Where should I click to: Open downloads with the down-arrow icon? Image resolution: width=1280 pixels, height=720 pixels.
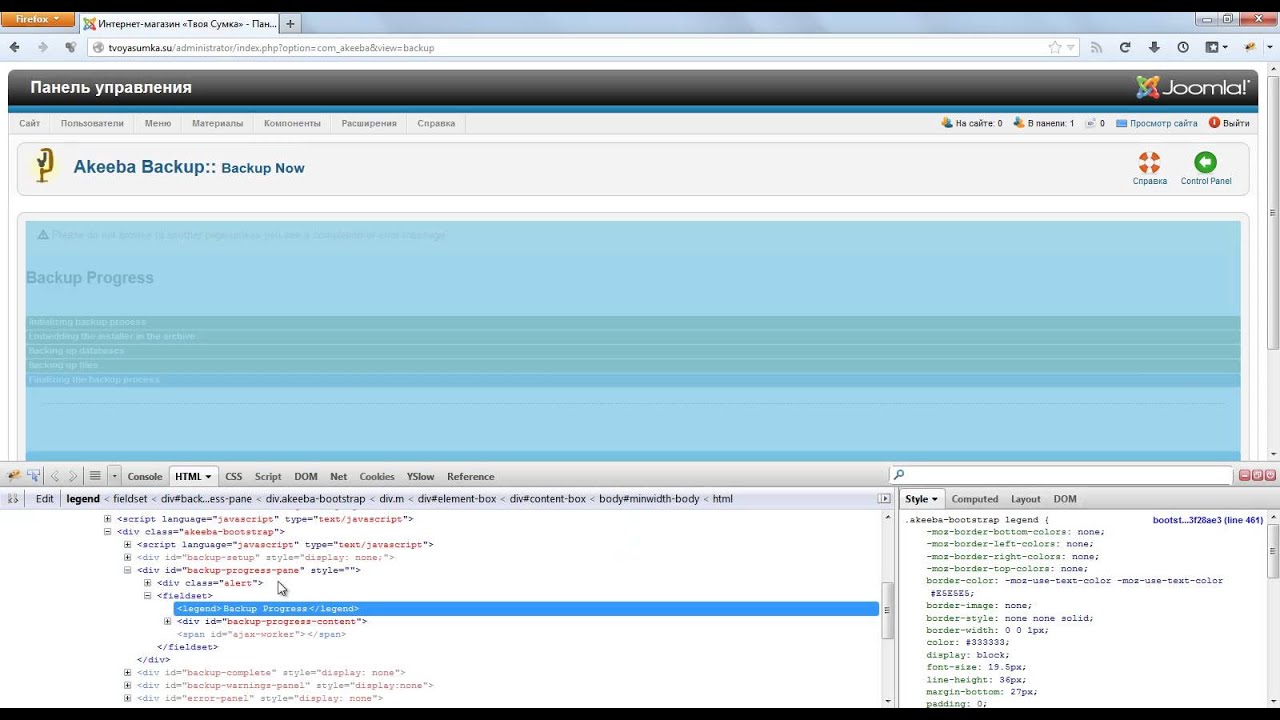(x=1154, y=47)
